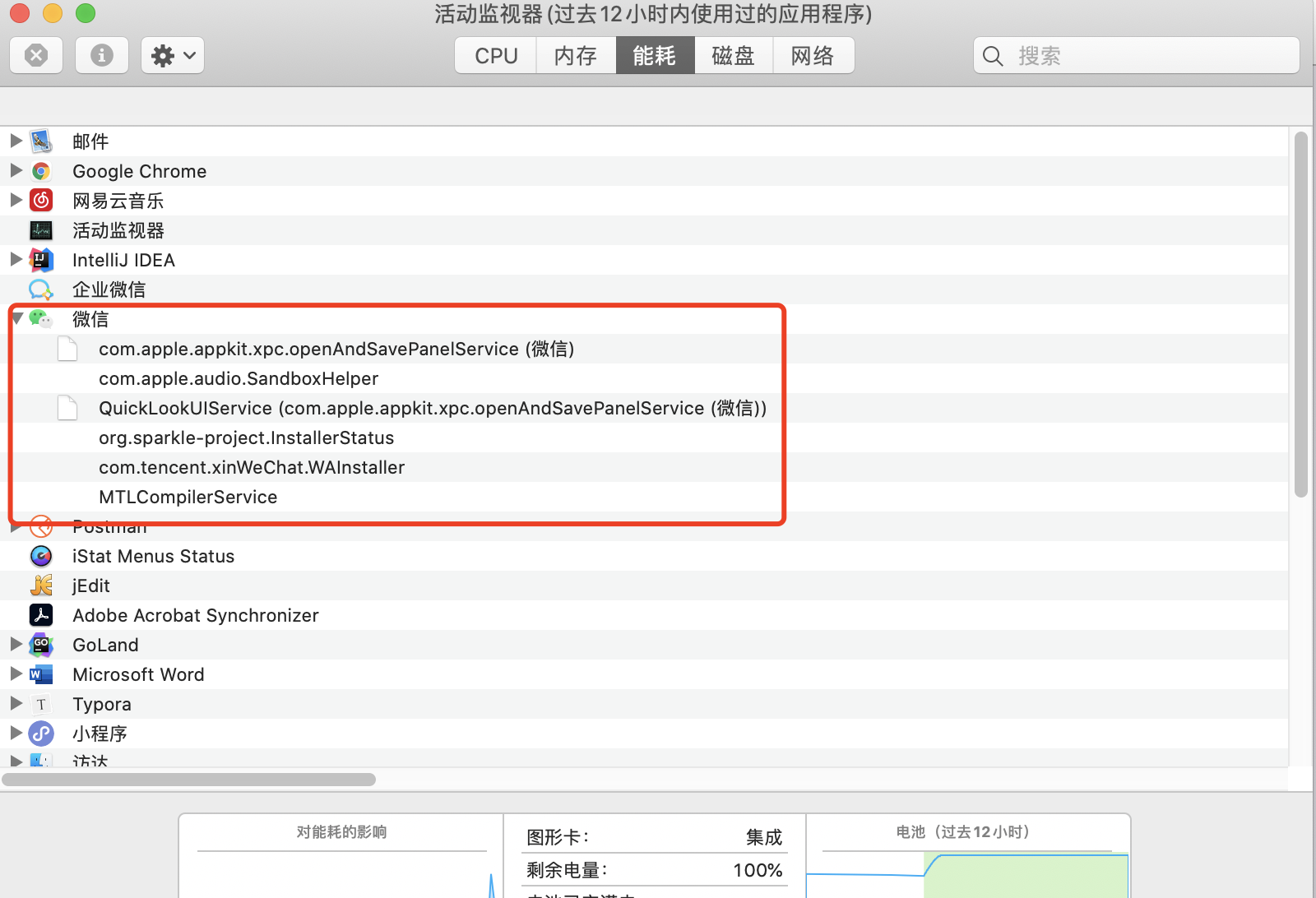Viewport: 1316px width, 898px height.
Task: Click document icon beside openAndSavePanelService (微信)
Action: [x=67, y=349]
